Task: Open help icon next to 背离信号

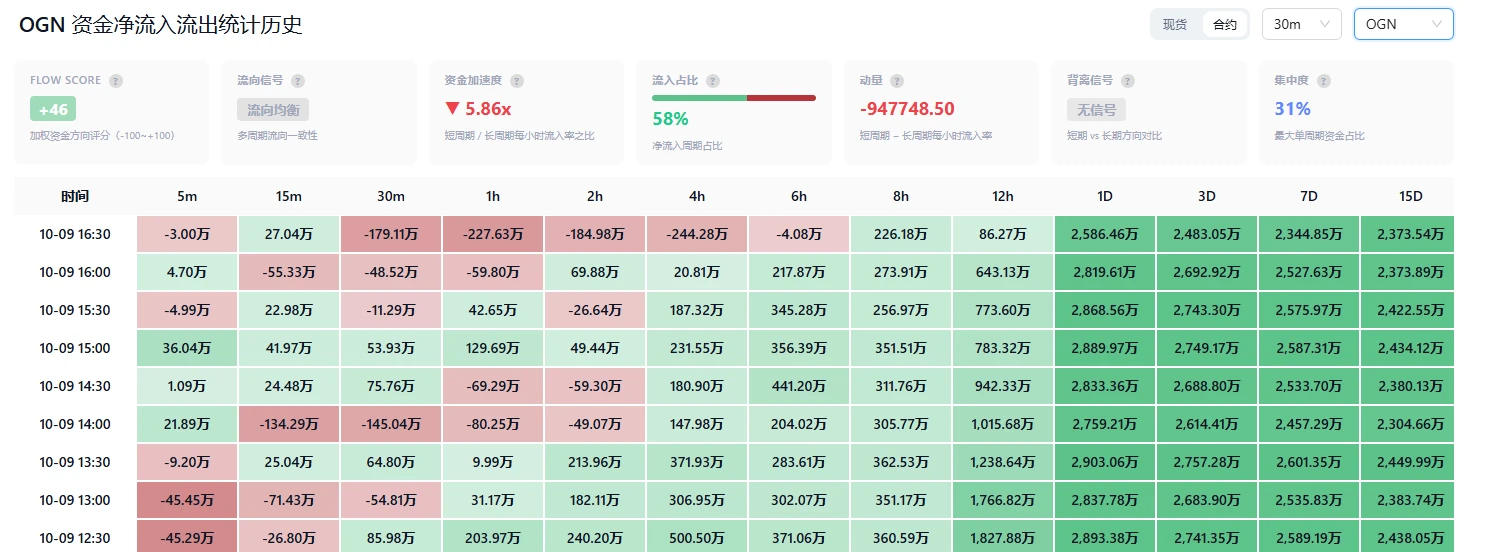Action: click(x=1129, y=81)
